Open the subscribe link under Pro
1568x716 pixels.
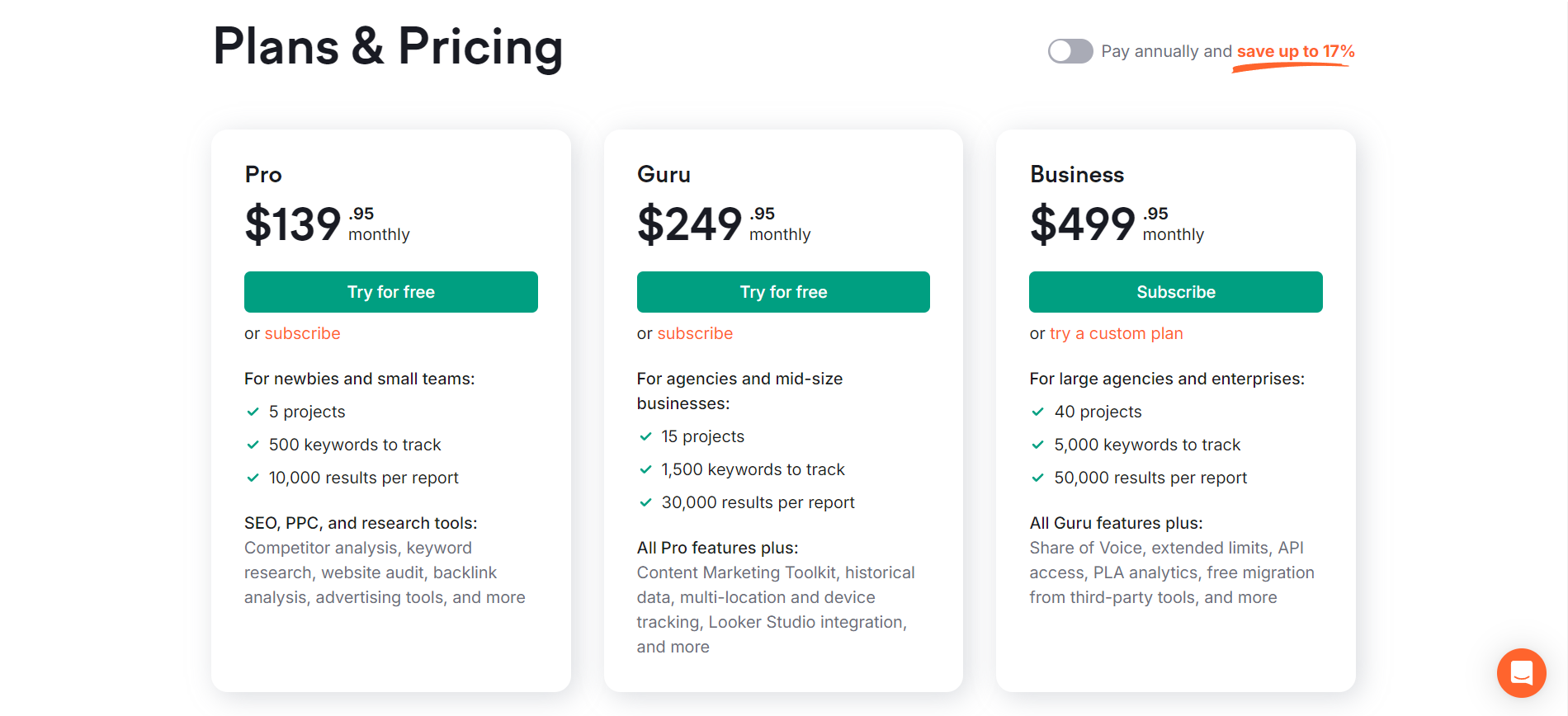302,333
